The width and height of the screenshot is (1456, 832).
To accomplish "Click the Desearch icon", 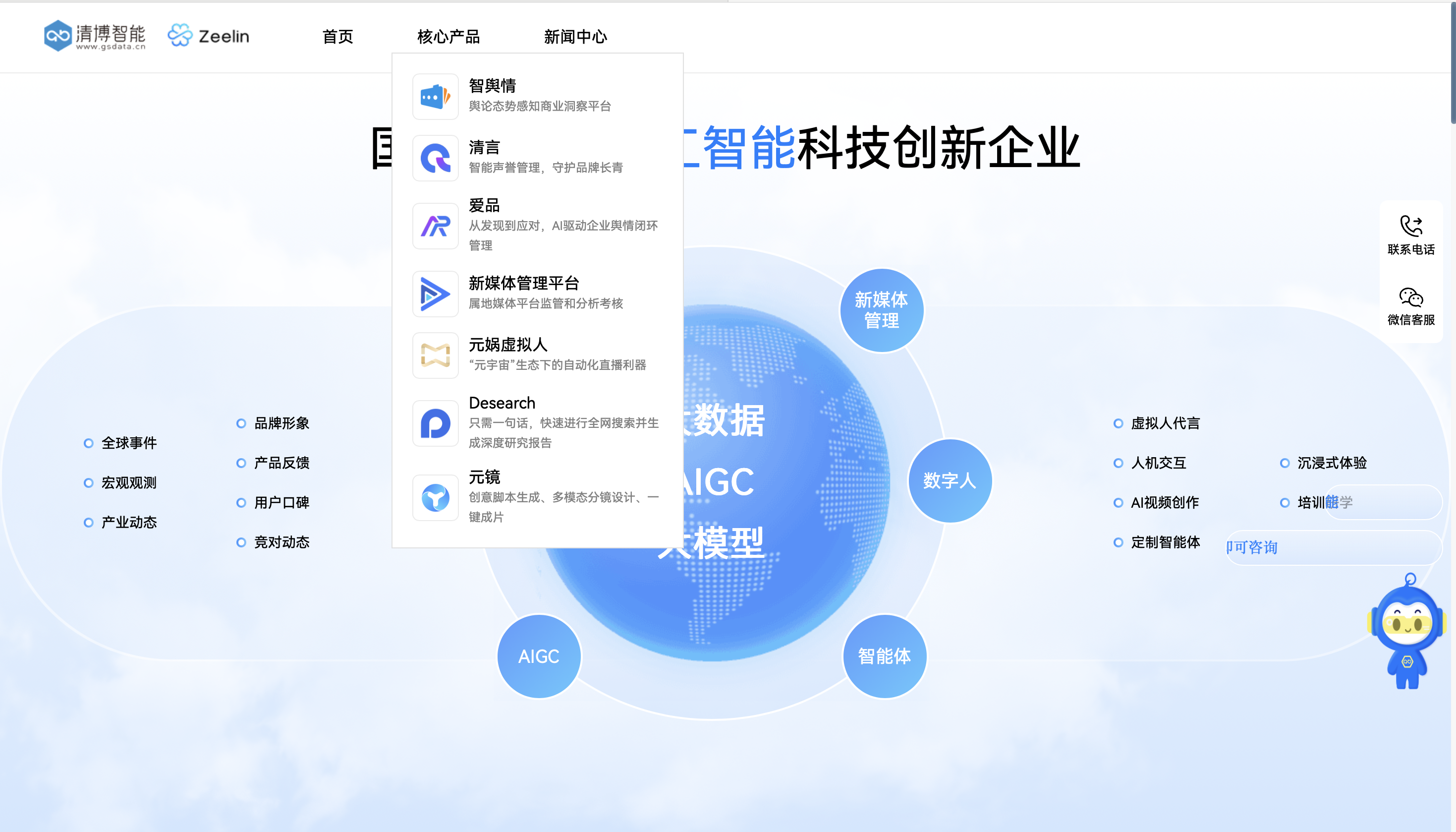I will (435, 423).
